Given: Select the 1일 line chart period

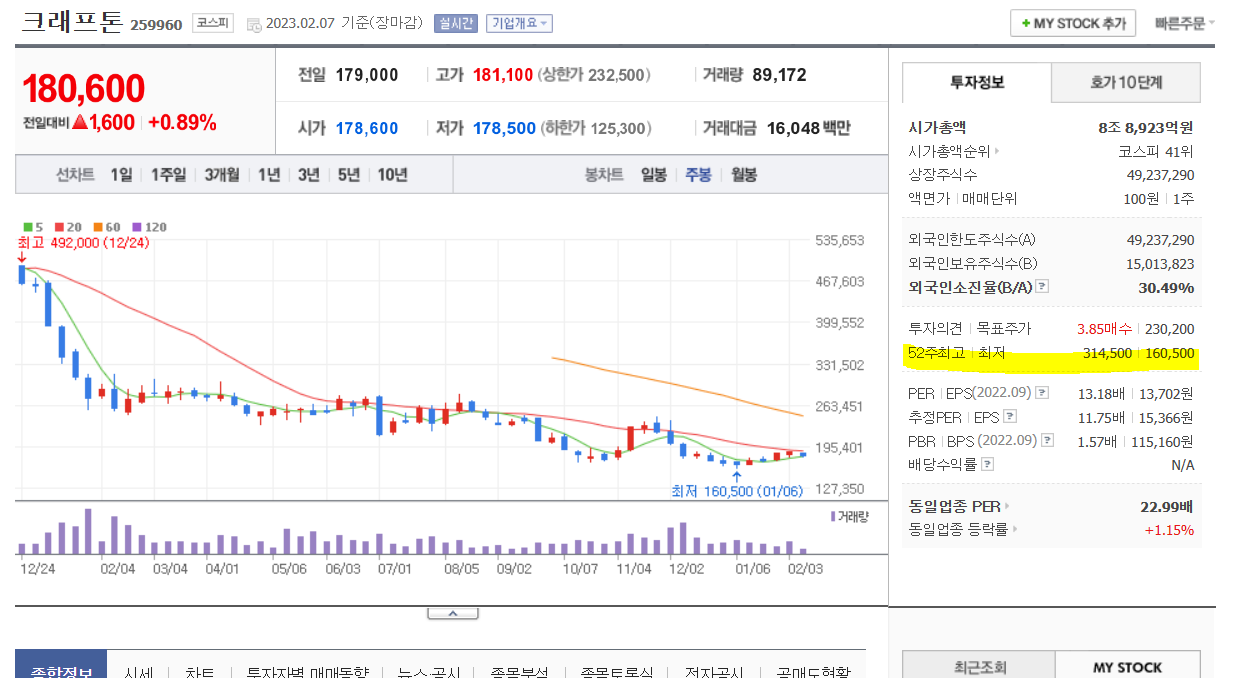Looking at the screenshot, I should [121, 175].
